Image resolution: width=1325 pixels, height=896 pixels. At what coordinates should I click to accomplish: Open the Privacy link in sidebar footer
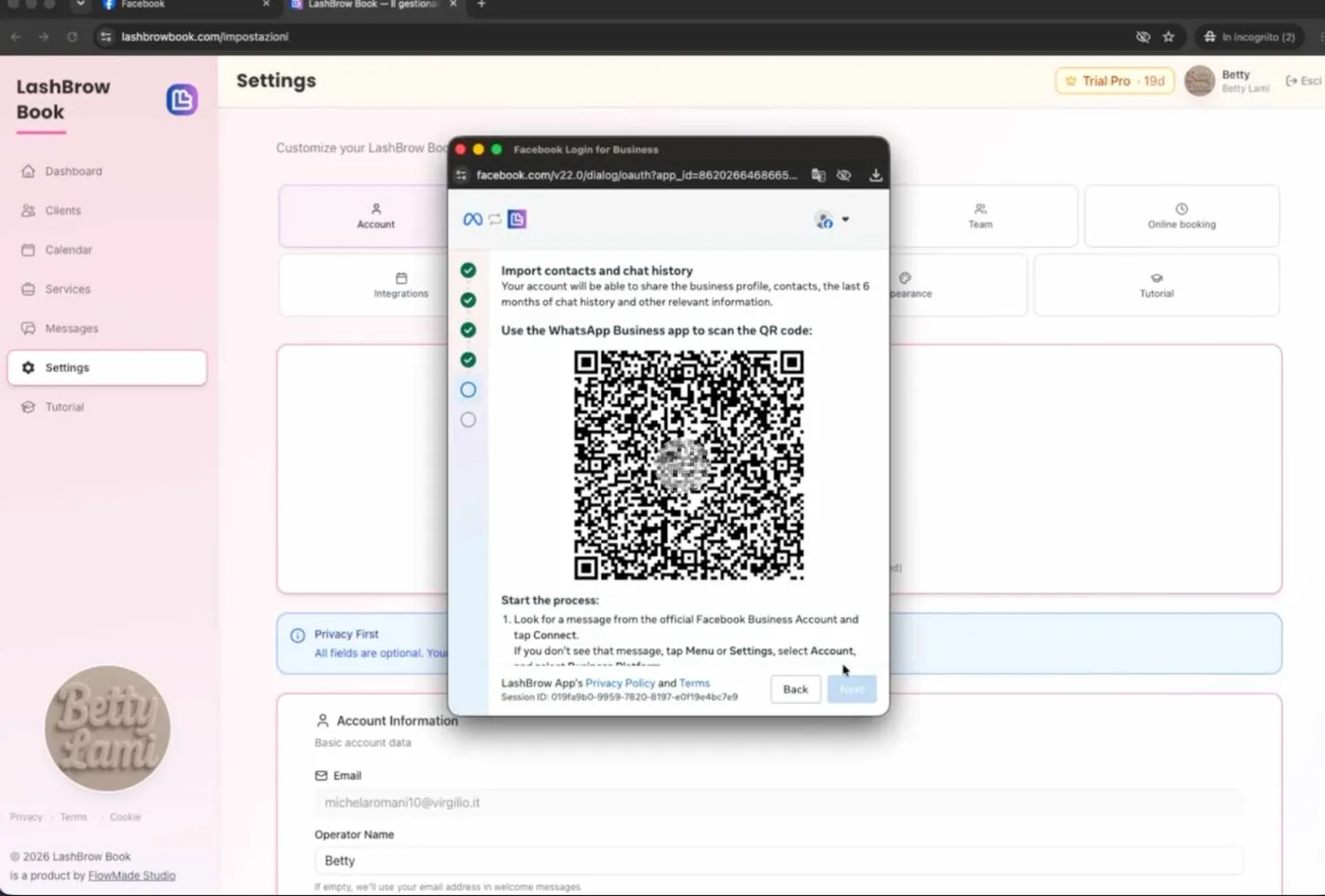pos(26,817)
